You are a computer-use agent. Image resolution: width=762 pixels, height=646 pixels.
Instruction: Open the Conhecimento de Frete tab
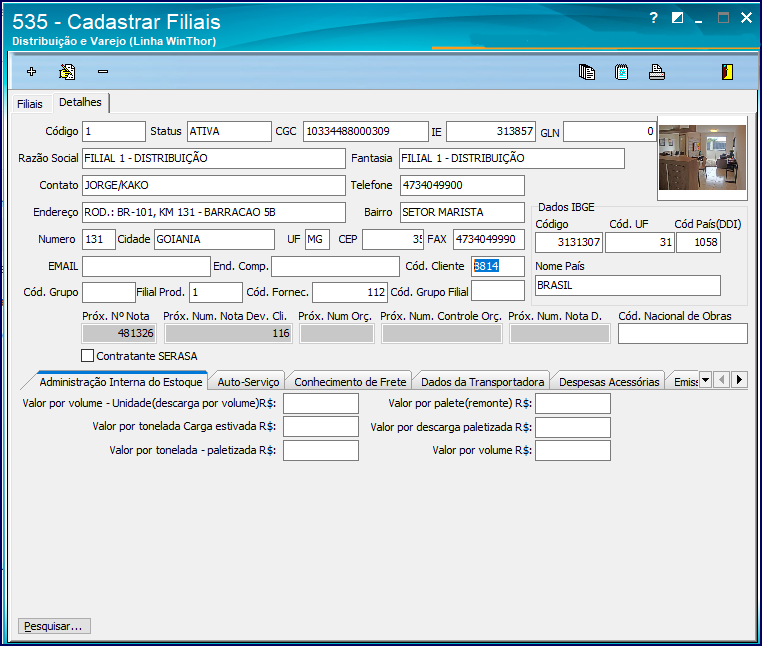pos(350,382)
